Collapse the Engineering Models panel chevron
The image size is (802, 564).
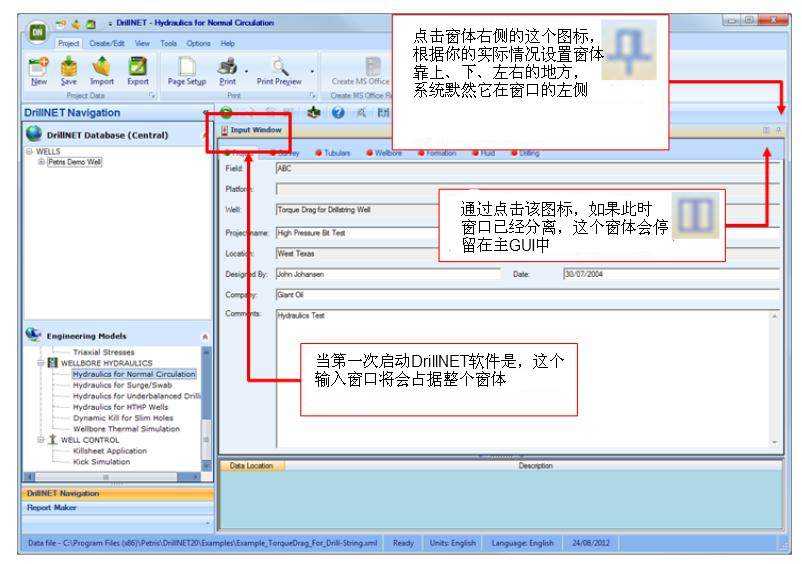click(x=205, y=336)
